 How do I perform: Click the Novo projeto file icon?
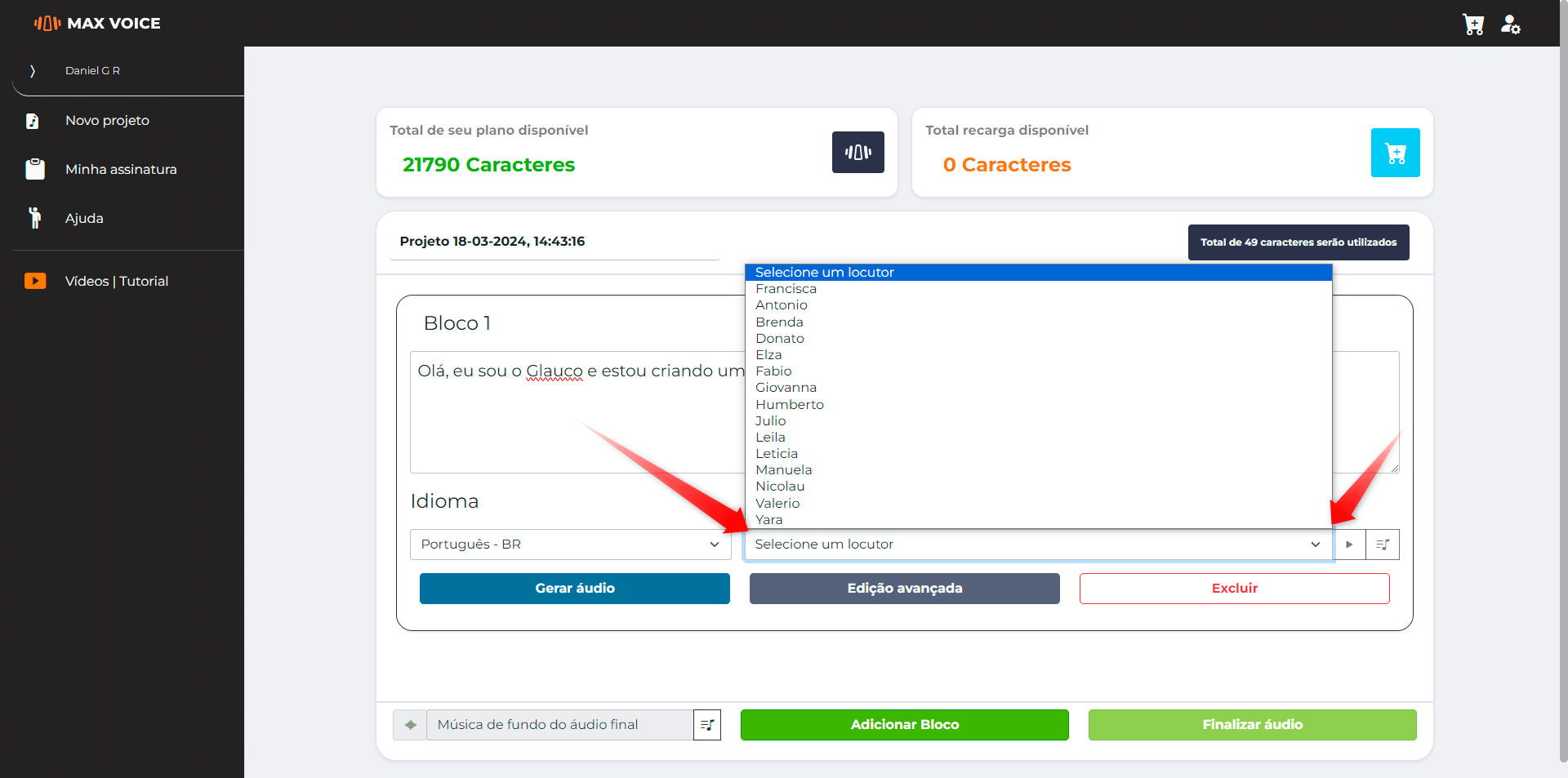33,121
